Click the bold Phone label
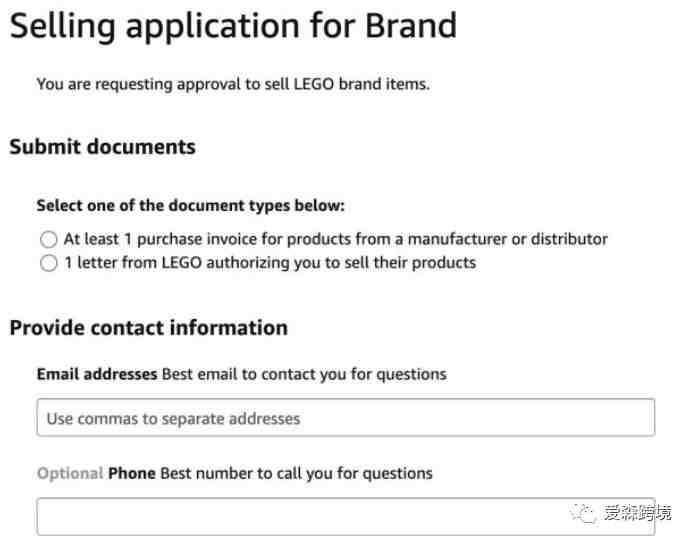This screenshot has height=544, width=694. (131, 473)
